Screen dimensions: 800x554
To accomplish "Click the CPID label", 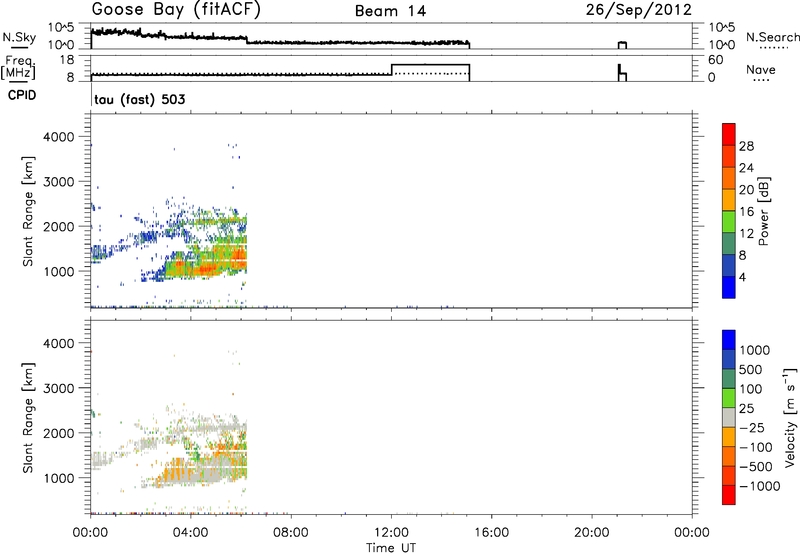I will 22,95.
